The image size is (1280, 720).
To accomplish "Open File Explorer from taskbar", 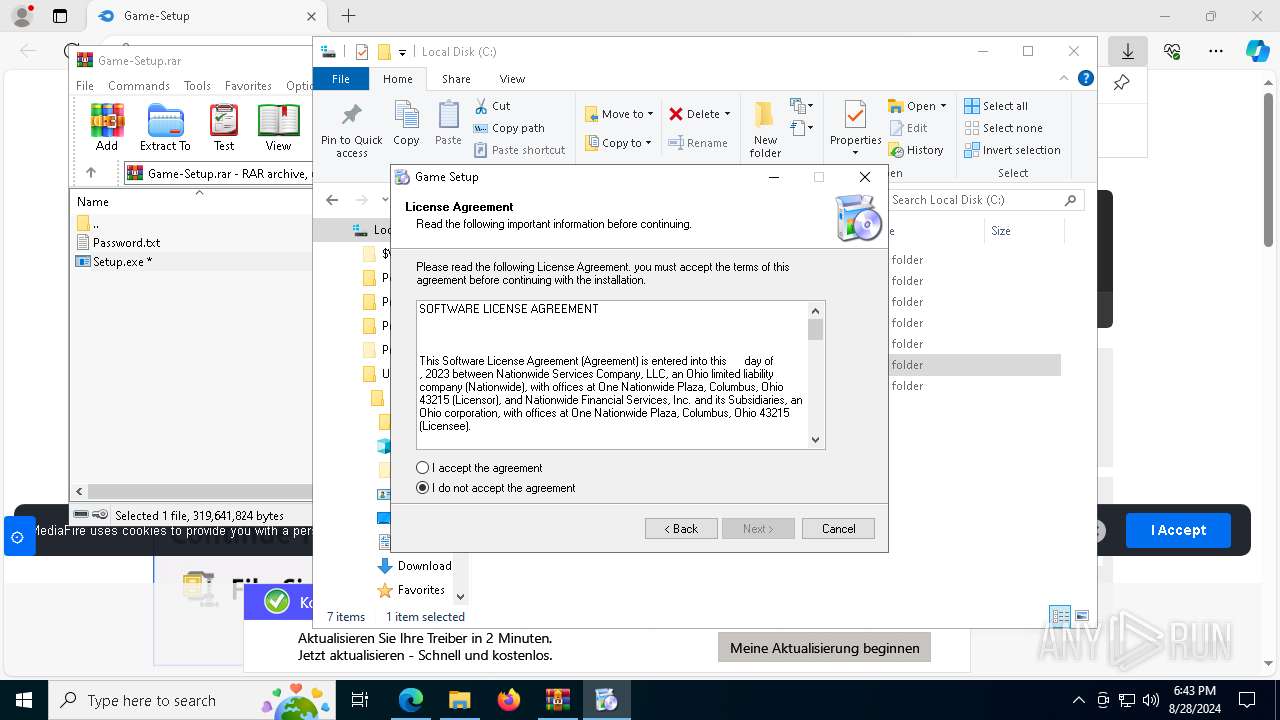I will coord(459,700).
